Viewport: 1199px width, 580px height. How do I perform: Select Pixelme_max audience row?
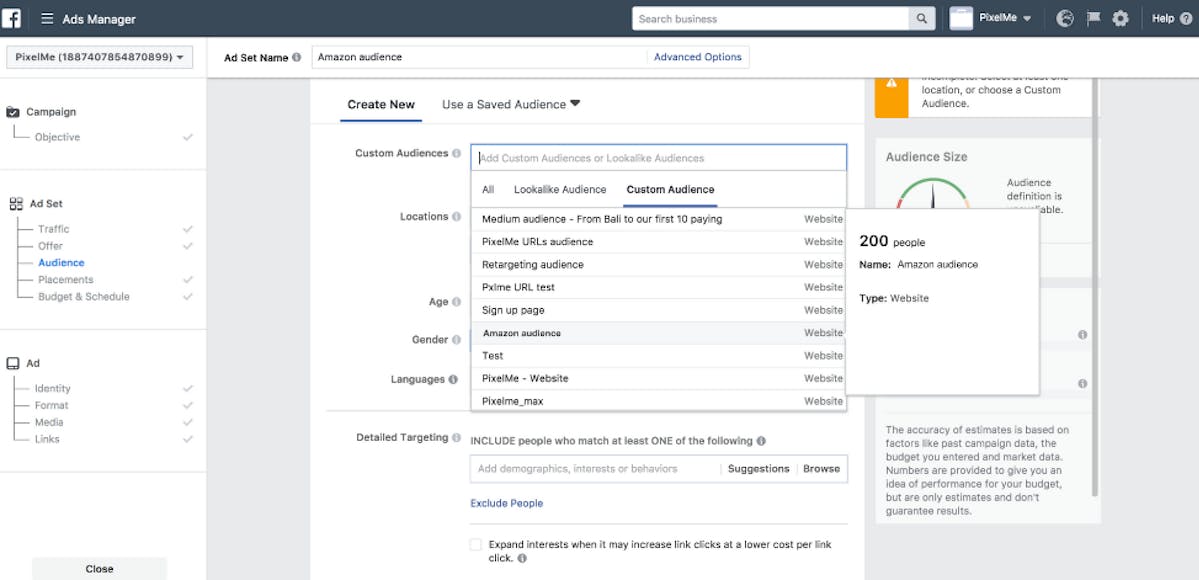pyautogui.click(x=658, y=401)
